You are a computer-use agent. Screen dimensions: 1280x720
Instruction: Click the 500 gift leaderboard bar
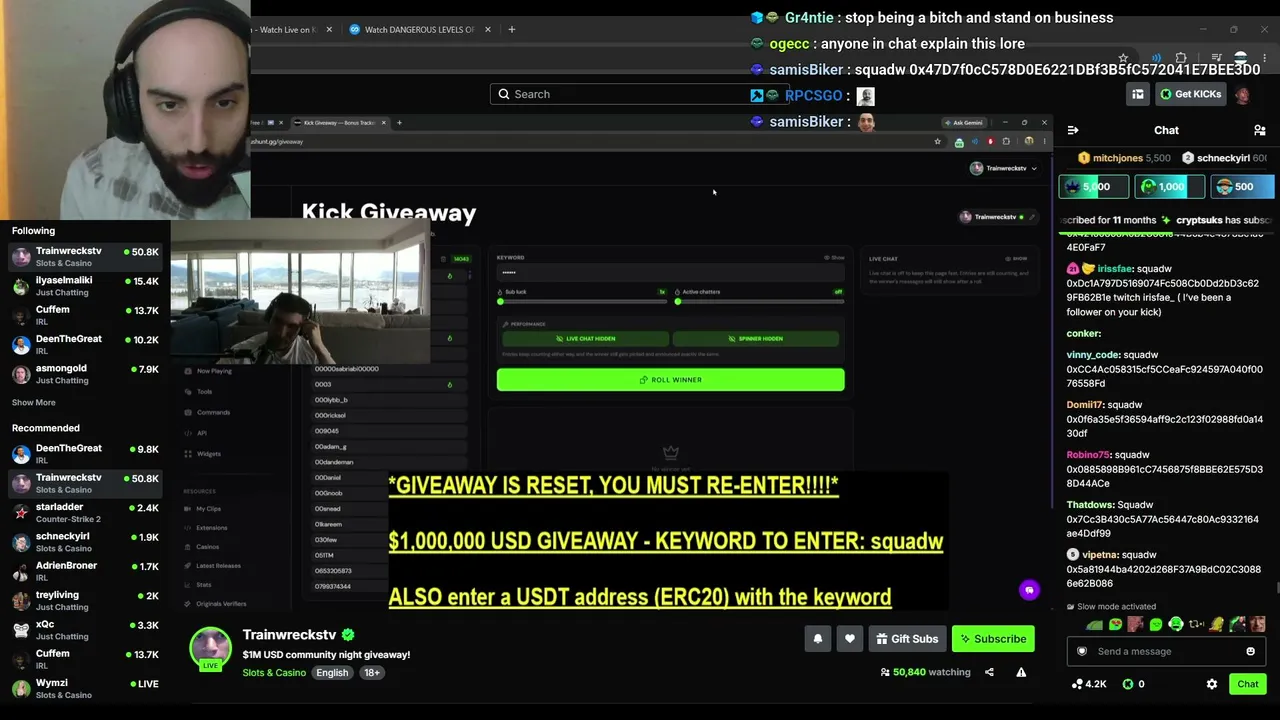point(1243,187)
